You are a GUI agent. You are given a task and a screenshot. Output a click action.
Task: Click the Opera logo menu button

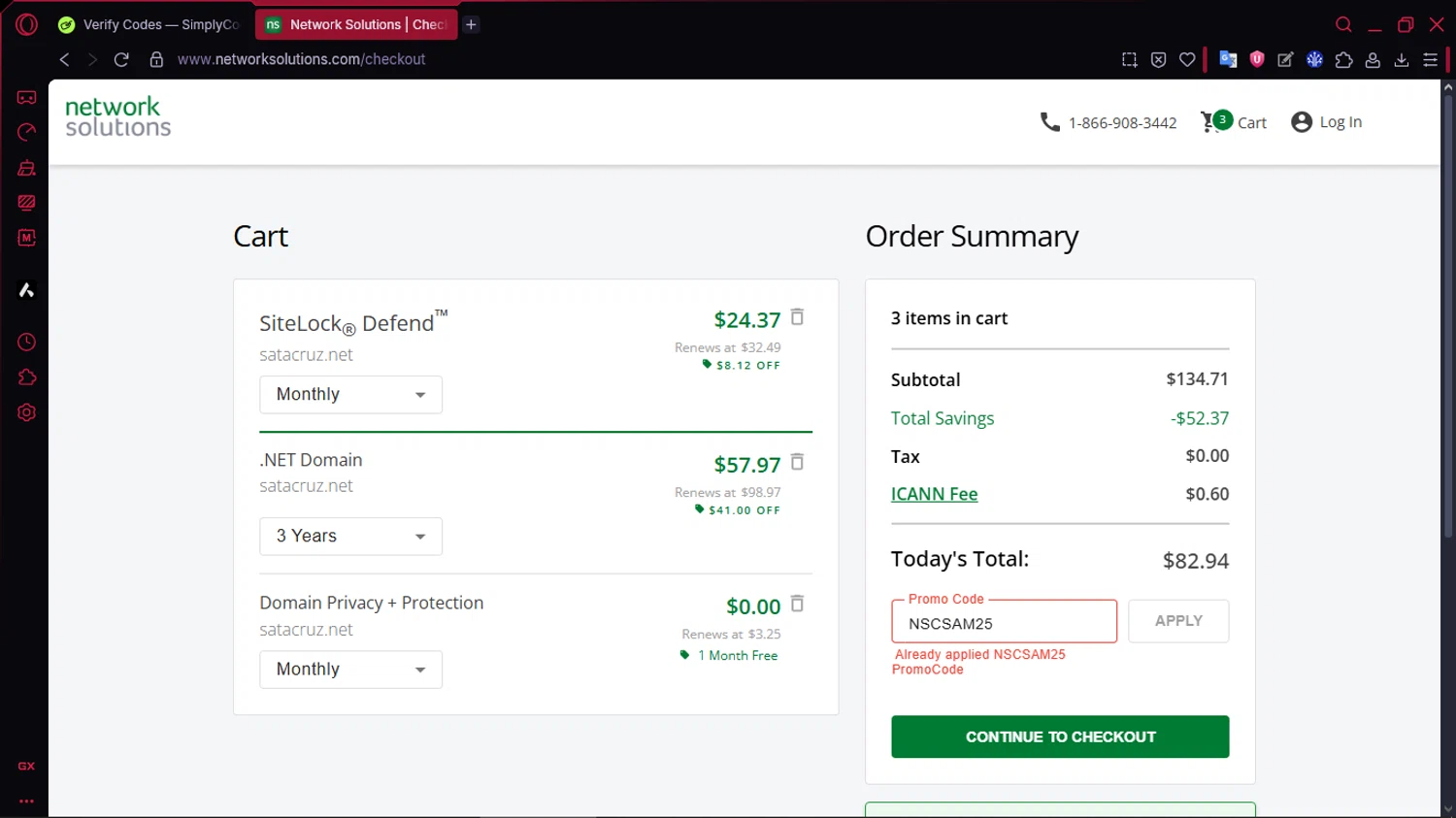click(x=26, y=24)
